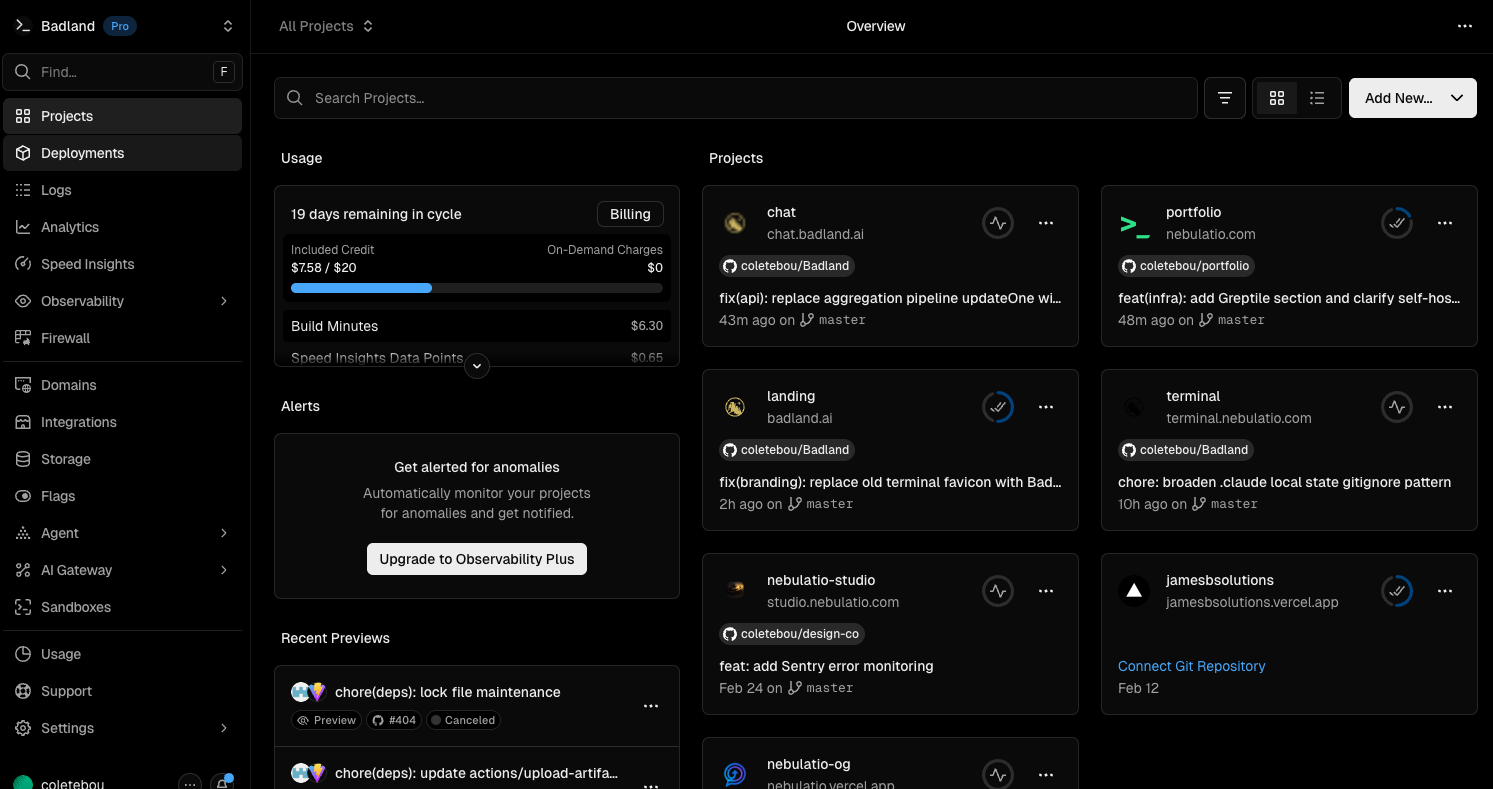The height and width of the screenshot is (789, 1493).
Task: Open the overflow menu on the chat project card
Action: pyautogui.click(x=1045, y=222)
